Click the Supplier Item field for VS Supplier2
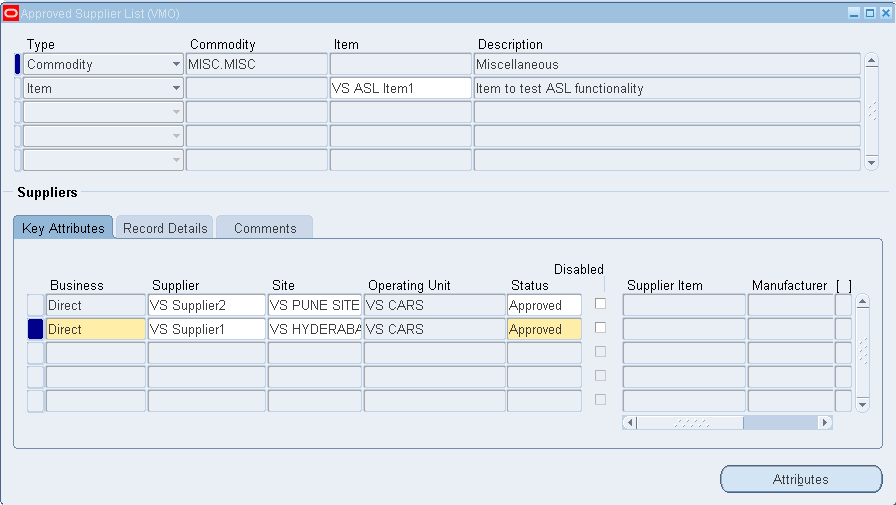This screenshot has width=896, height=505. 684,306
